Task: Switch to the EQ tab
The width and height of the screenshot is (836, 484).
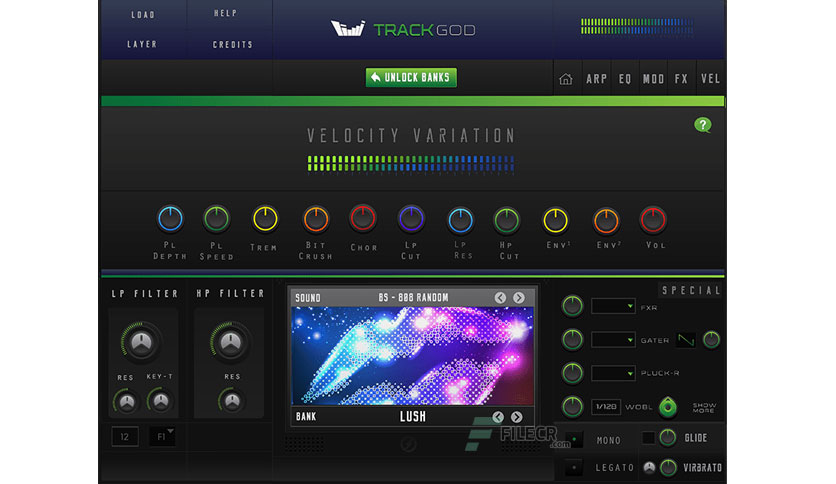Action: click(x=625, y=79)
